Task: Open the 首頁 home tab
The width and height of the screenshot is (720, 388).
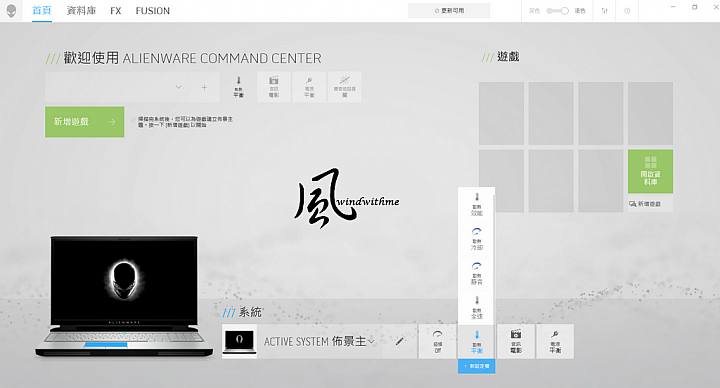Action: point(42,11)
